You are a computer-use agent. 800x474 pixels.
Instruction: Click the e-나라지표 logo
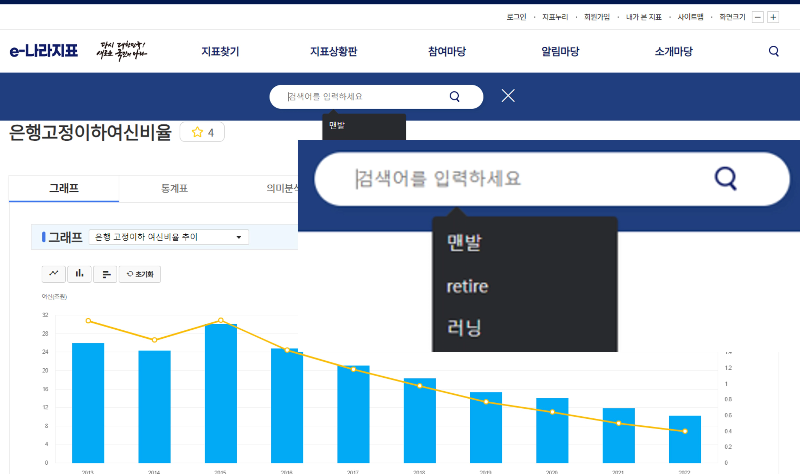[44, 51]
